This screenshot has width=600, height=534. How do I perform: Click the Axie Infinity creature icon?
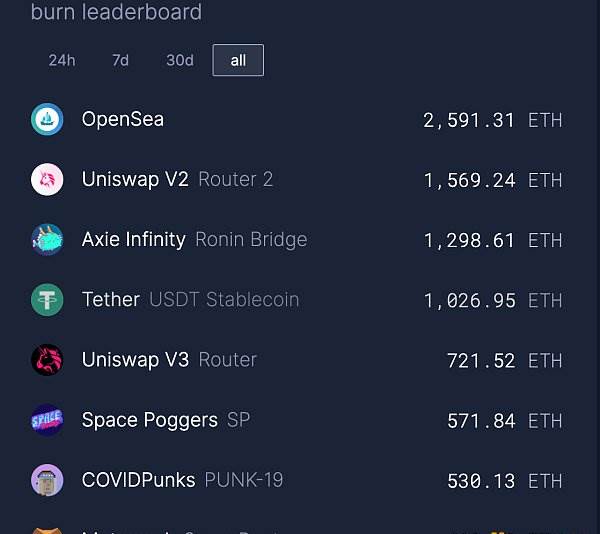click(x=47, y=240)
